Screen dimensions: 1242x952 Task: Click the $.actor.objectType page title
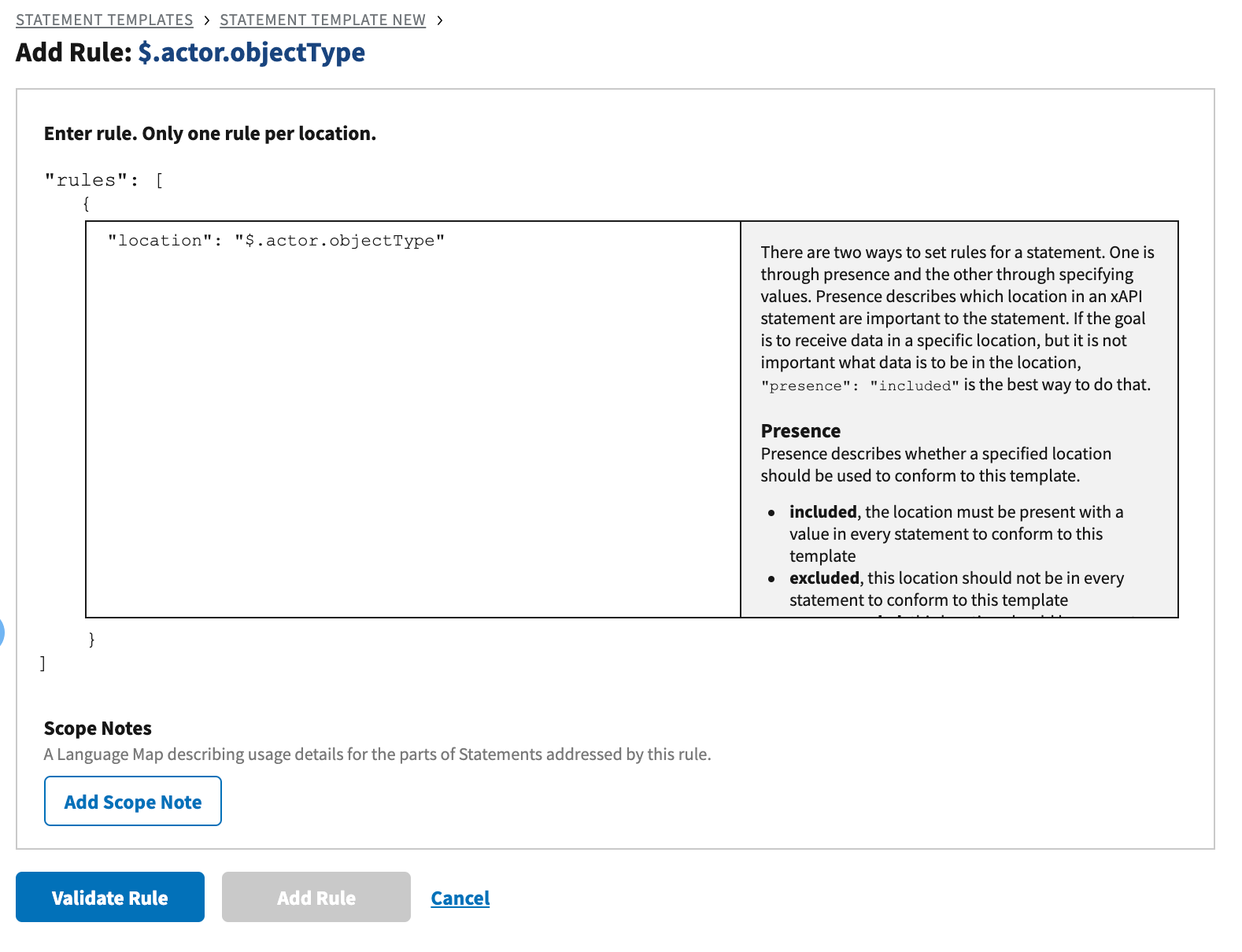(251, 53)
